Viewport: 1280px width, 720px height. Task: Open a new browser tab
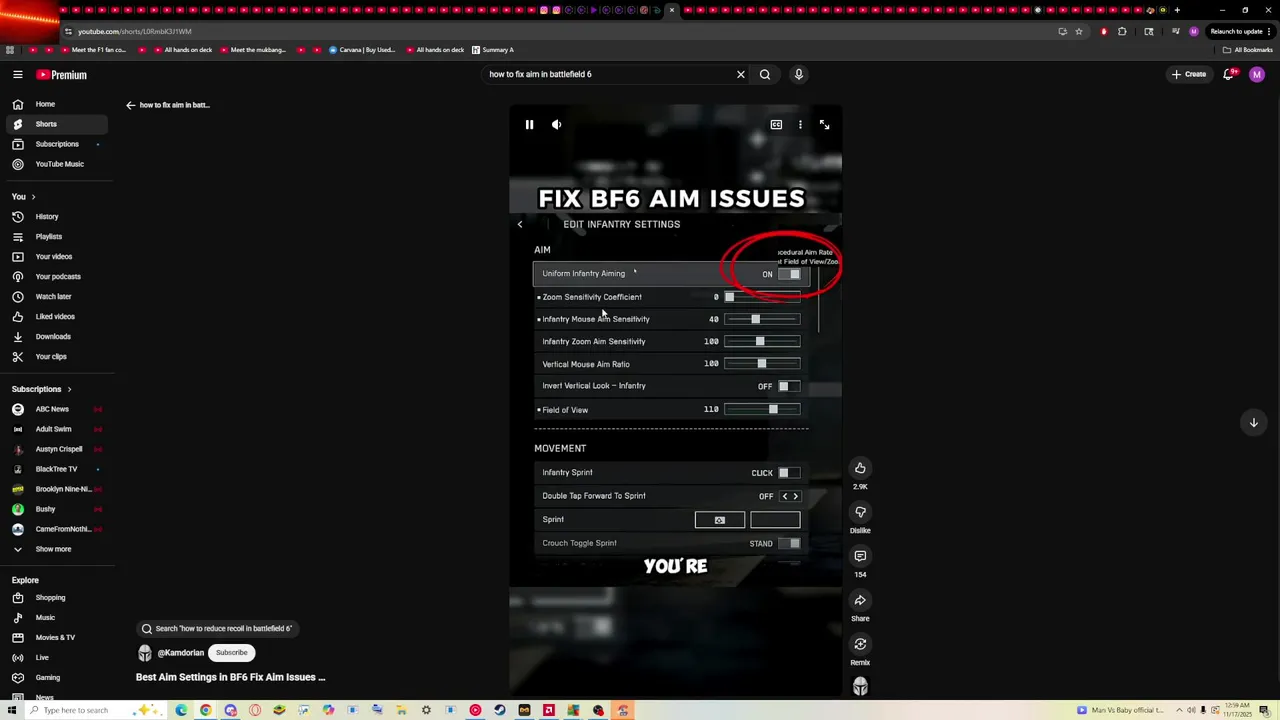click(1177, 10)
